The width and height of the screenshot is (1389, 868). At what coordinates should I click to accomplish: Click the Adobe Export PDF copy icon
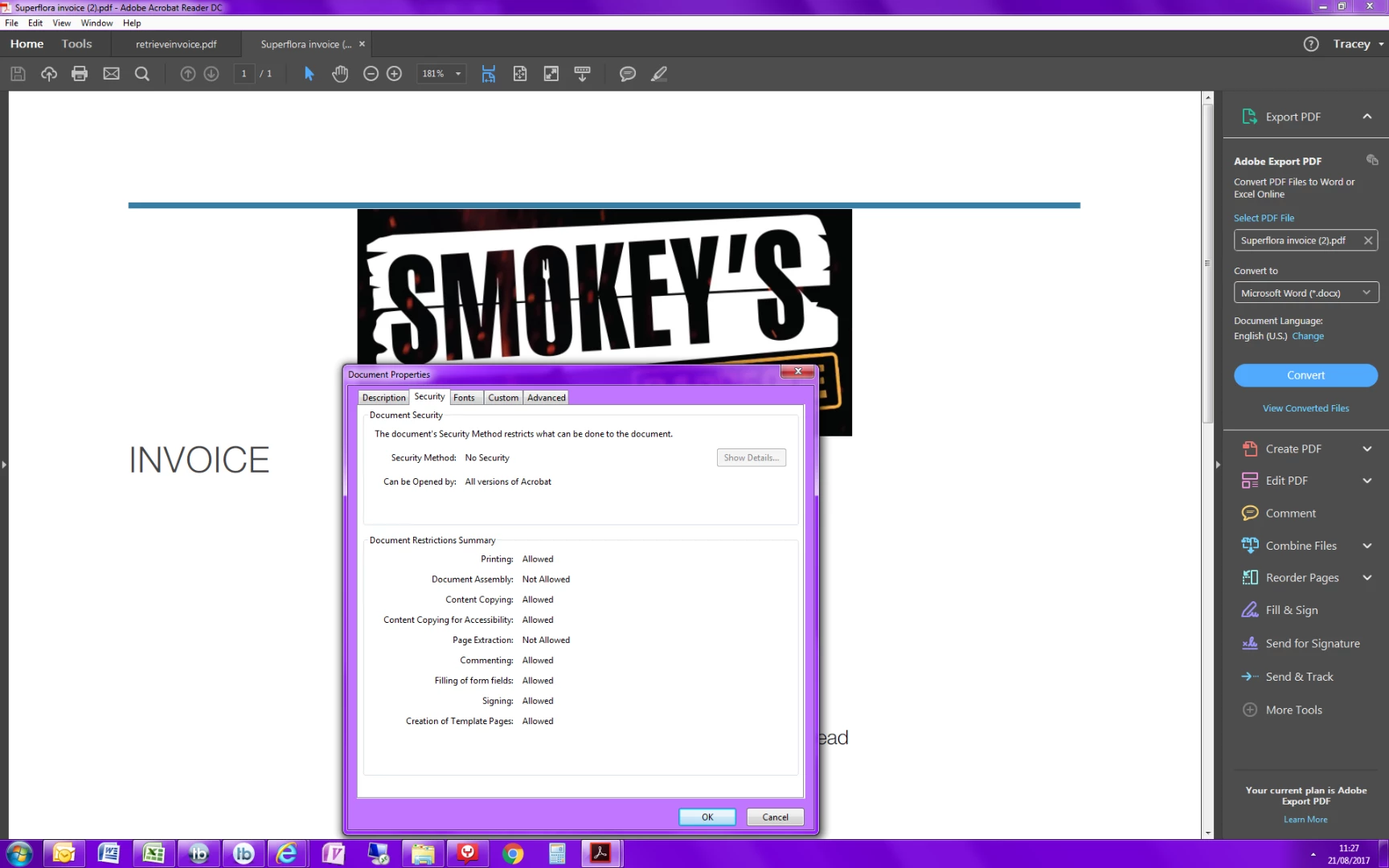(x=1372, y=160)
